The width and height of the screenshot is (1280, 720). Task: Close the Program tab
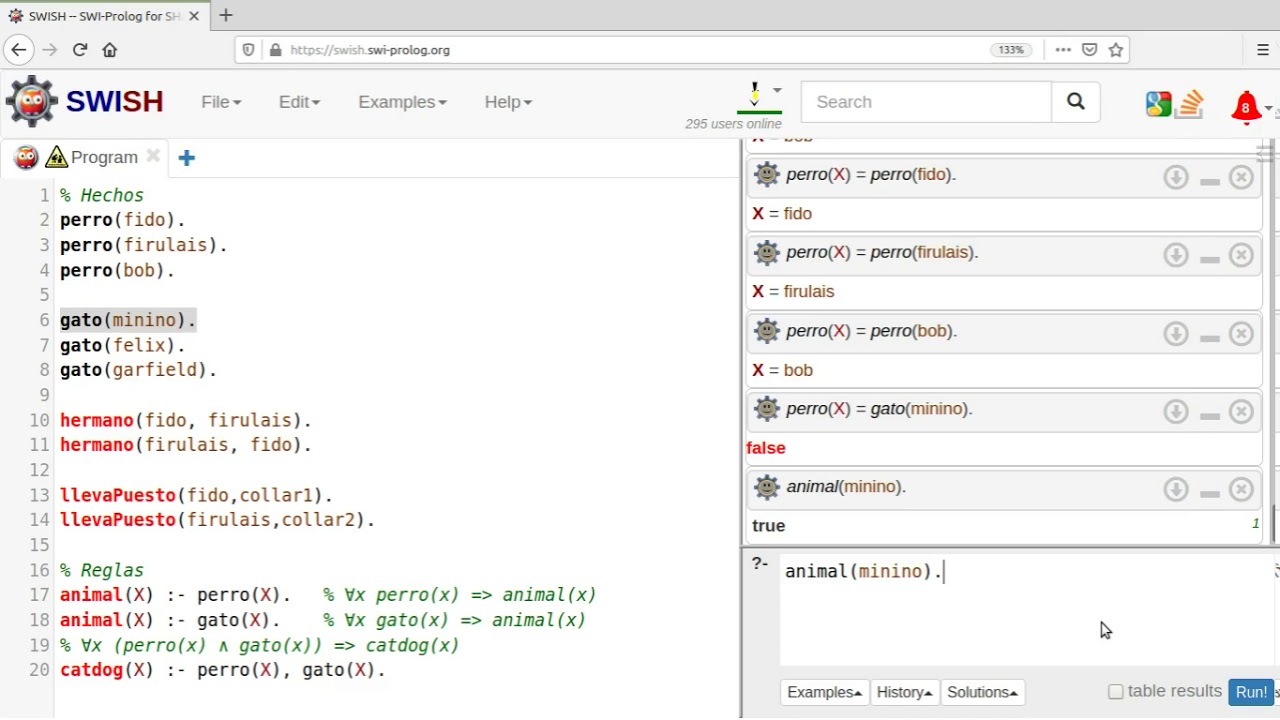pos(153,156)
